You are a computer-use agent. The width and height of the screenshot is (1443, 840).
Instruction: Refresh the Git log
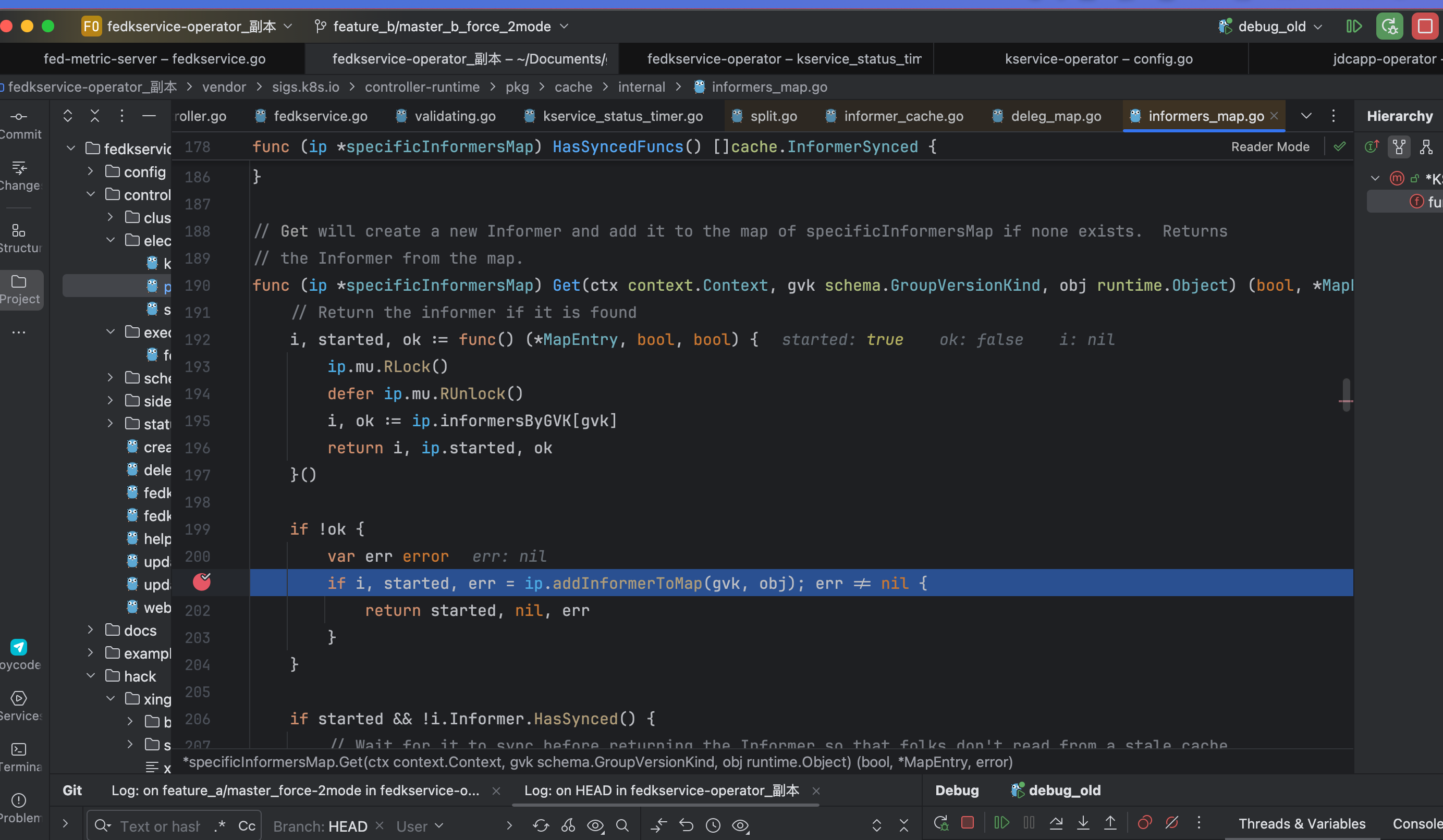point(541,825)
